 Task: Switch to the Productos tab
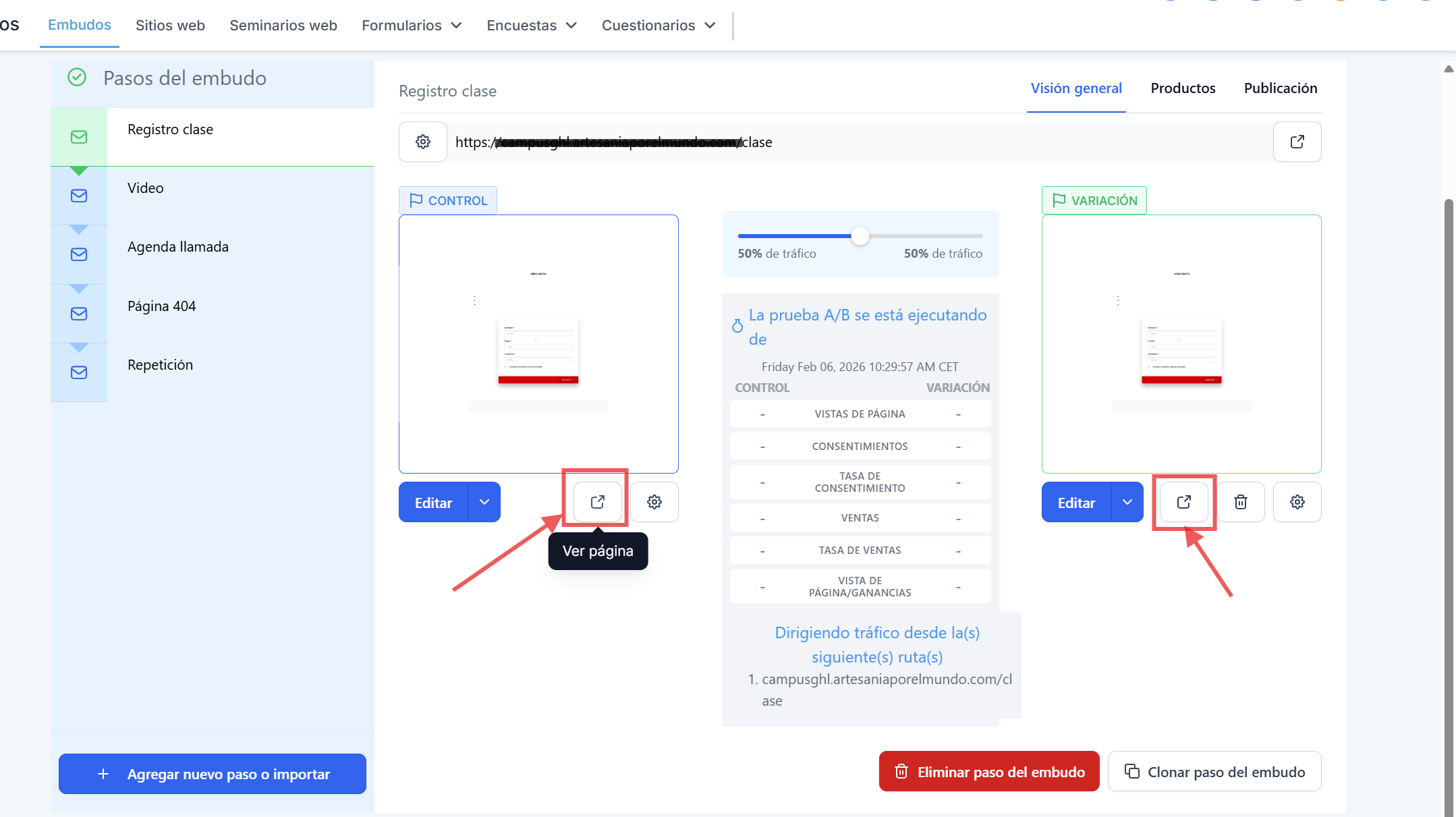pos(1183,88)
